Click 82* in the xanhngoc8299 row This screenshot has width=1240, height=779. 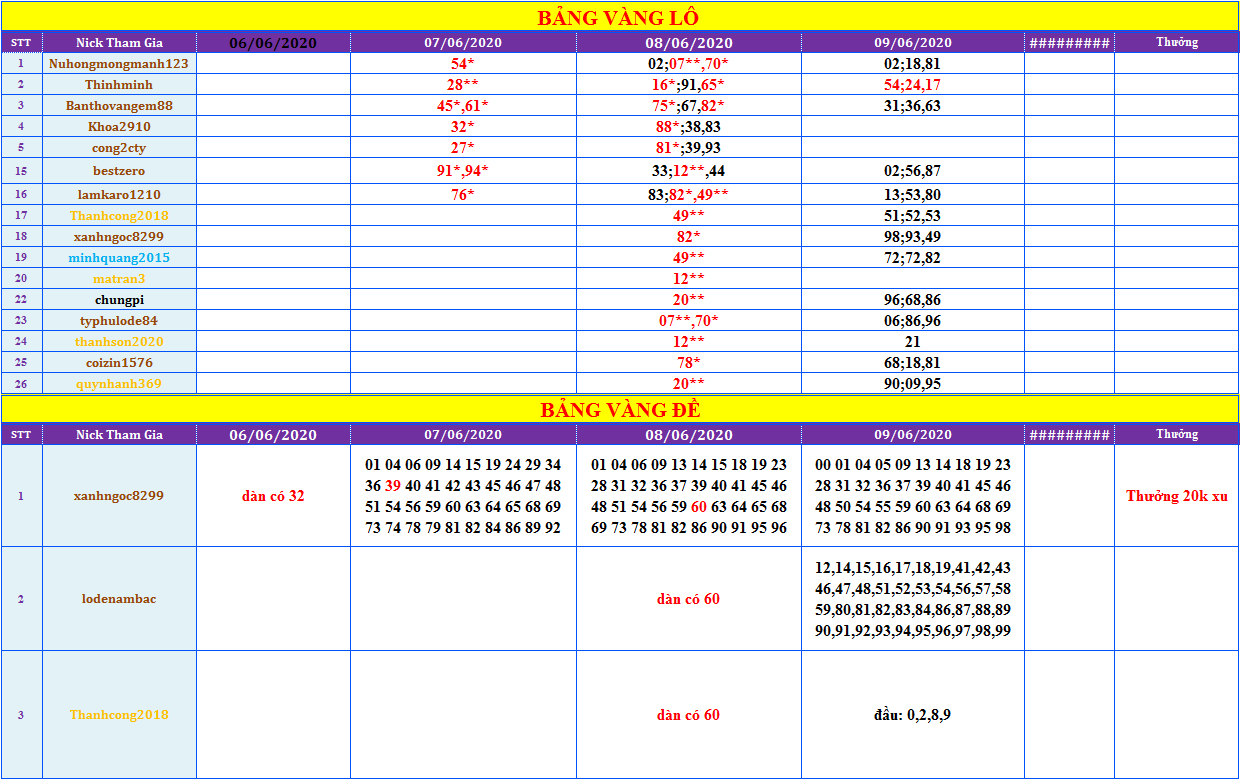click(689, 236)
